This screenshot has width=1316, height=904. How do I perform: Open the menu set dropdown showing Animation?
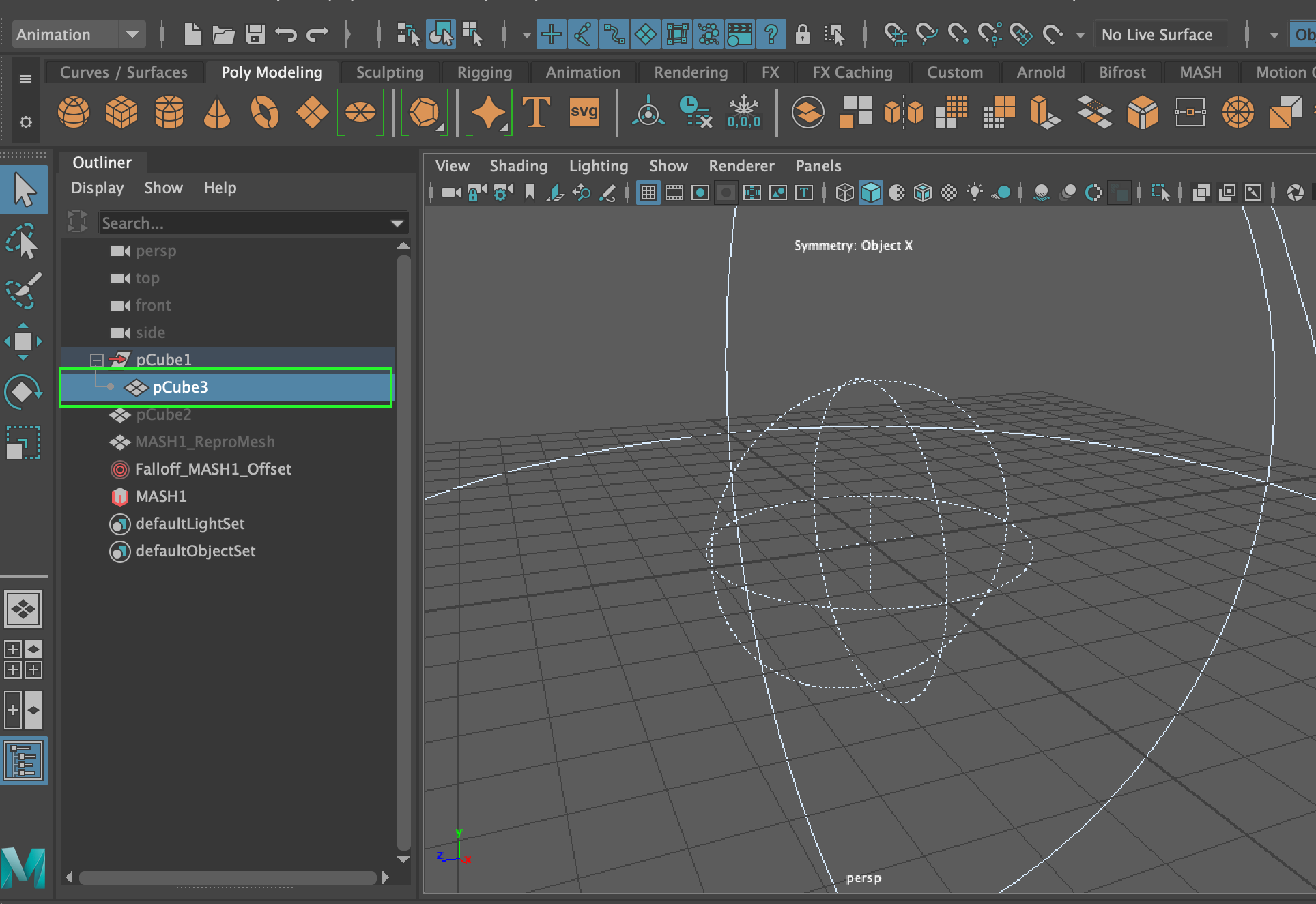132,34
